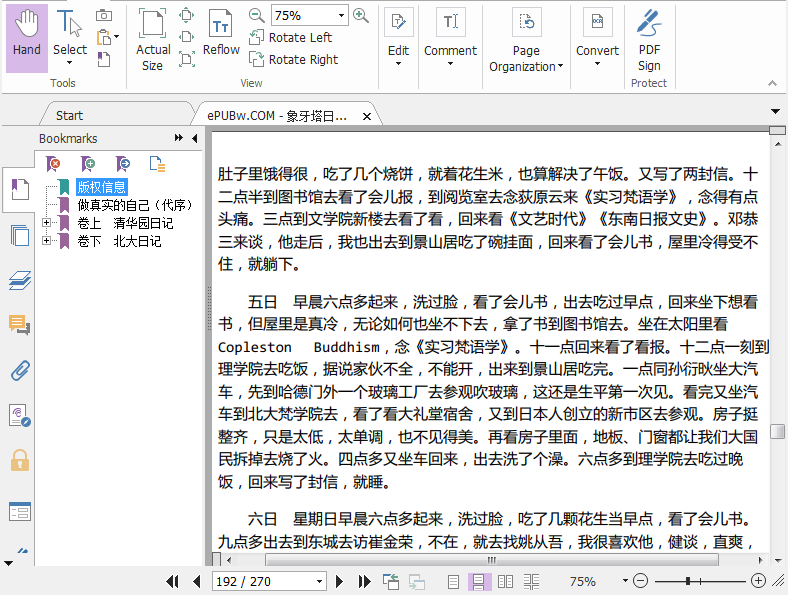Enable Reflow view
The height and width of the screenshot is (595, 788).
click(x=221, y=33)
